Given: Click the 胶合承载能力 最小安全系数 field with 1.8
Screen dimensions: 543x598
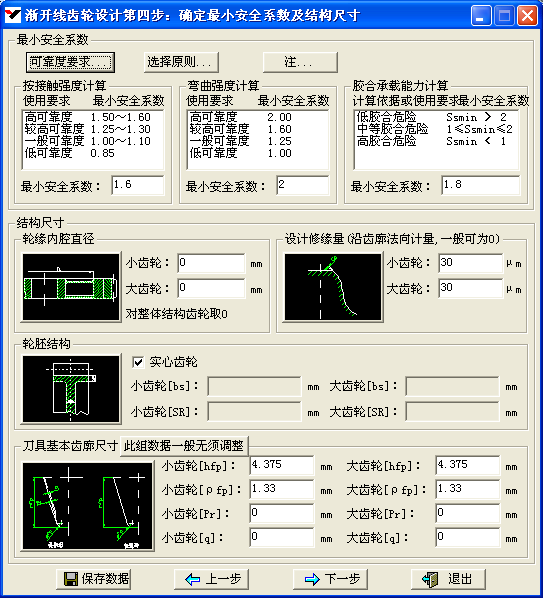Looking at the screenshot, I should [x=480, y=185].
